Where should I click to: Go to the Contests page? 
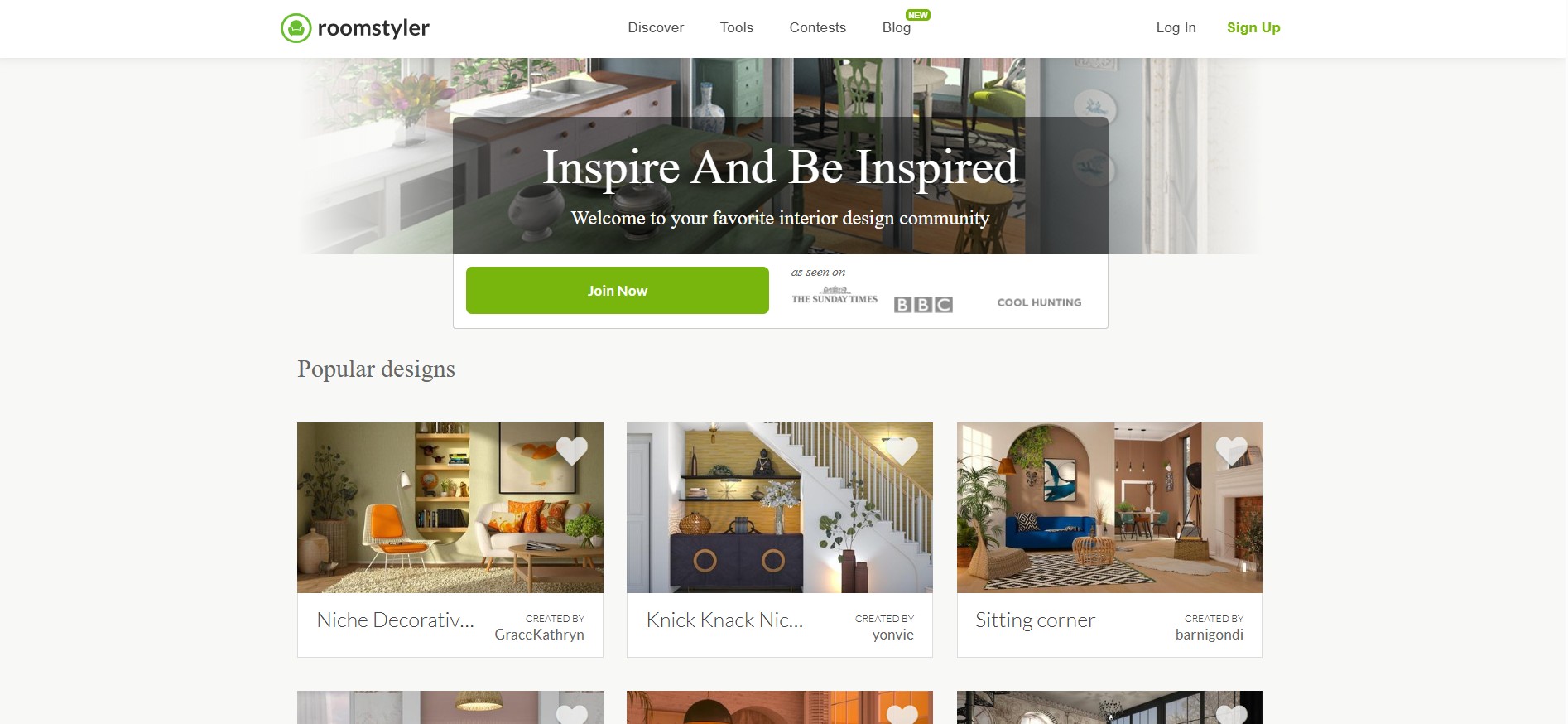pyautogui.click(x=818, y=27)
